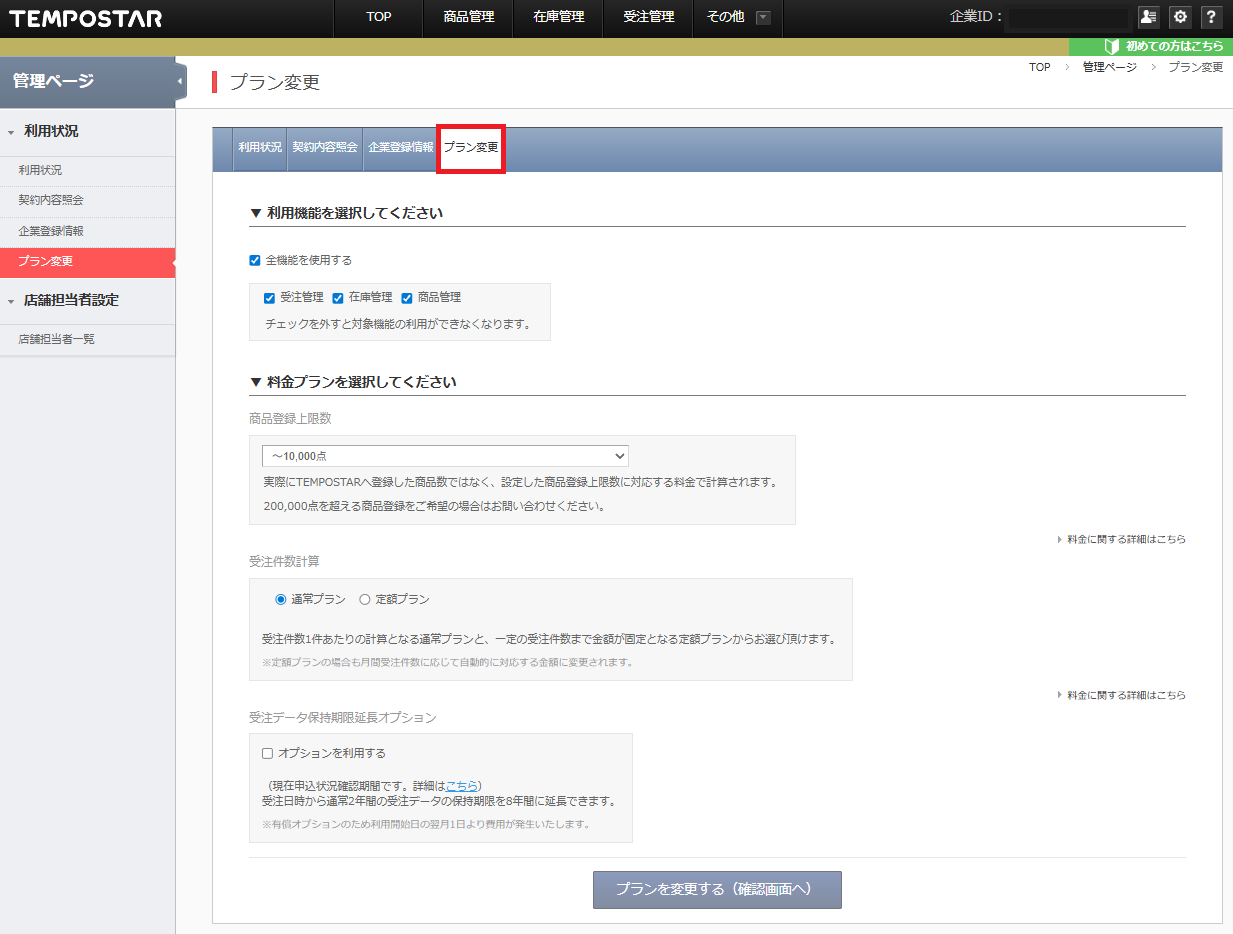Image resolution: width=1233 pixels, height=934 pixels.
Task: Click TOP in the breadcrumb trail
Action: pyautogui.click(x=1040, y=67)
